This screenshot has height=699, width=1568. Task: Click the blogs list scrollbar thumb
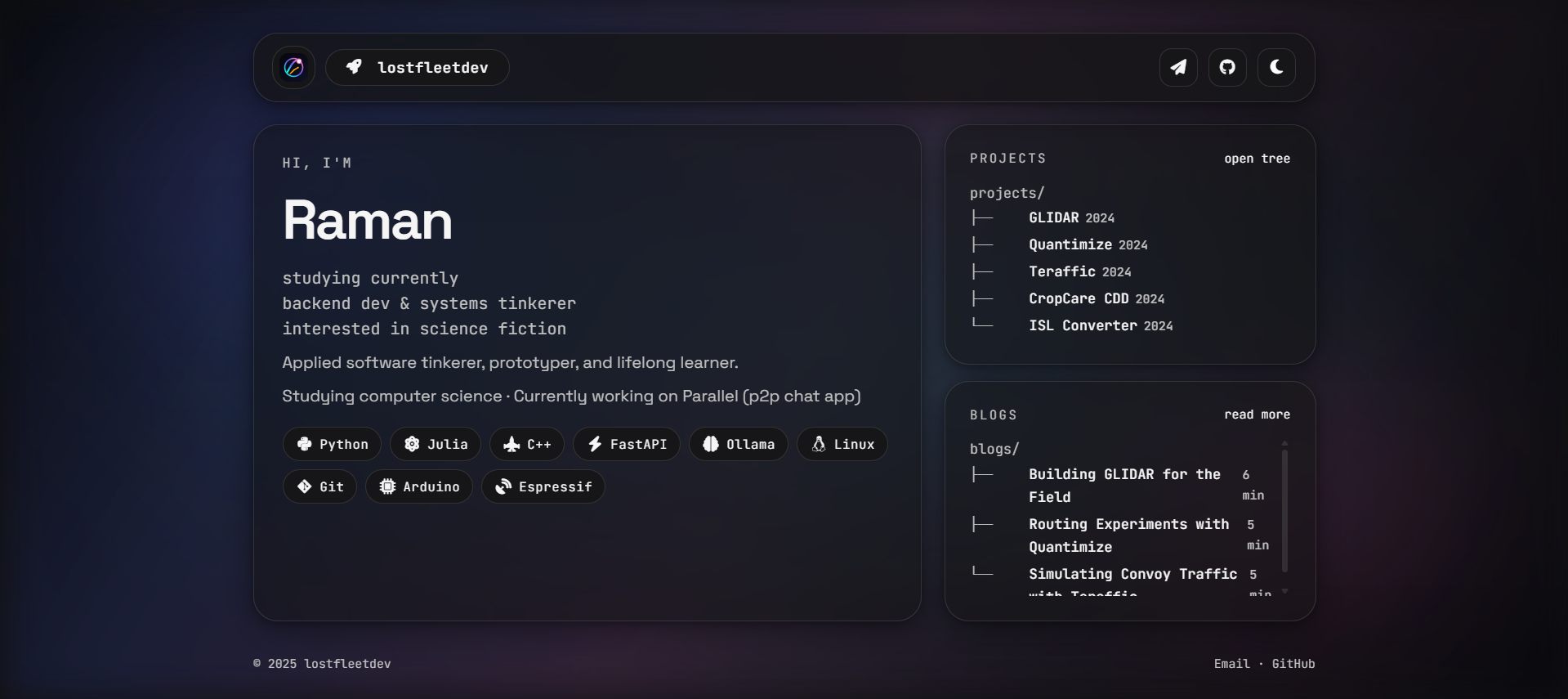[1284, 510]
